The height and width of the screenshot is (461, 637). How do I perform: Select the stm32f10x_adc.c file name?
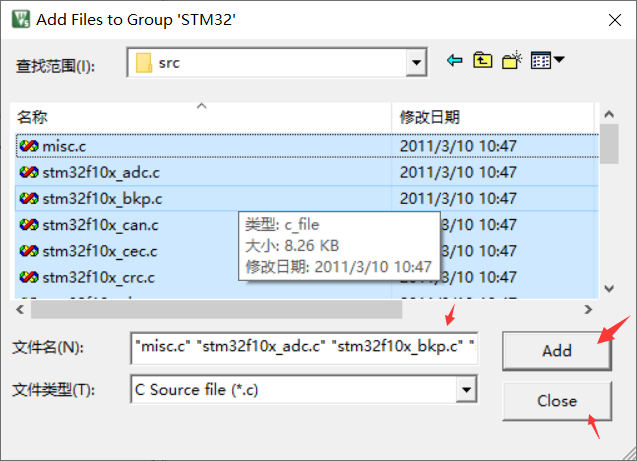(x=101, y=173)
